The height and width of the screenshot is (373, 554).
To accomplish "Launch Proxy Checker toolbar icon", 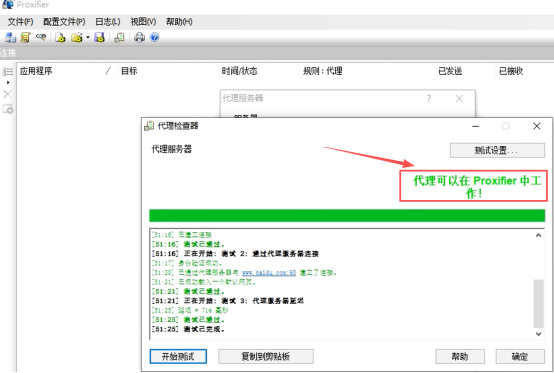I will (119, 37).
